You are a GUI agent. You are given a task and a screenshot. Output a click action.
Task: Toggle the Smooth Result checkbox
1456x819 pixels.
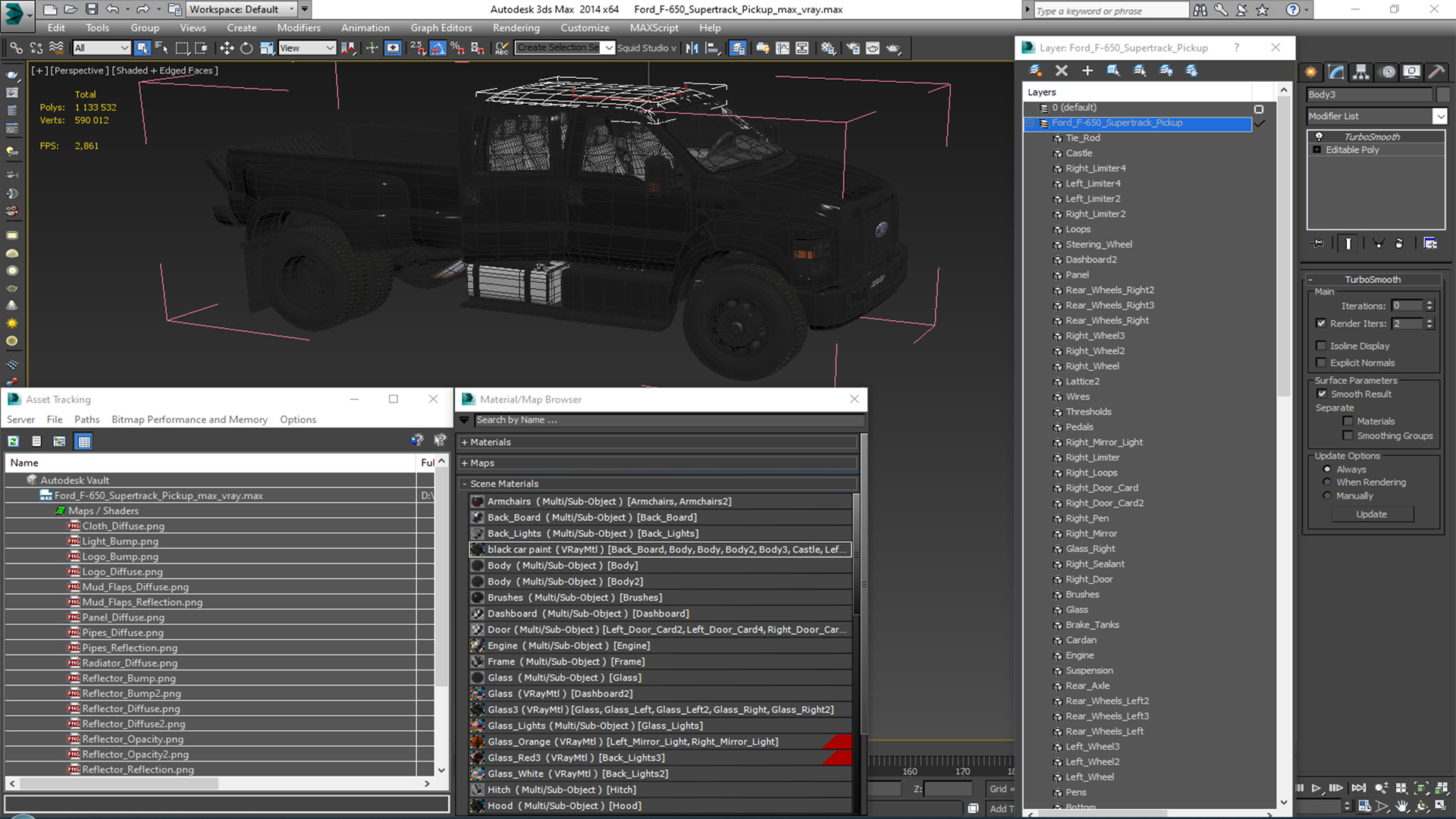[1322, 394]
